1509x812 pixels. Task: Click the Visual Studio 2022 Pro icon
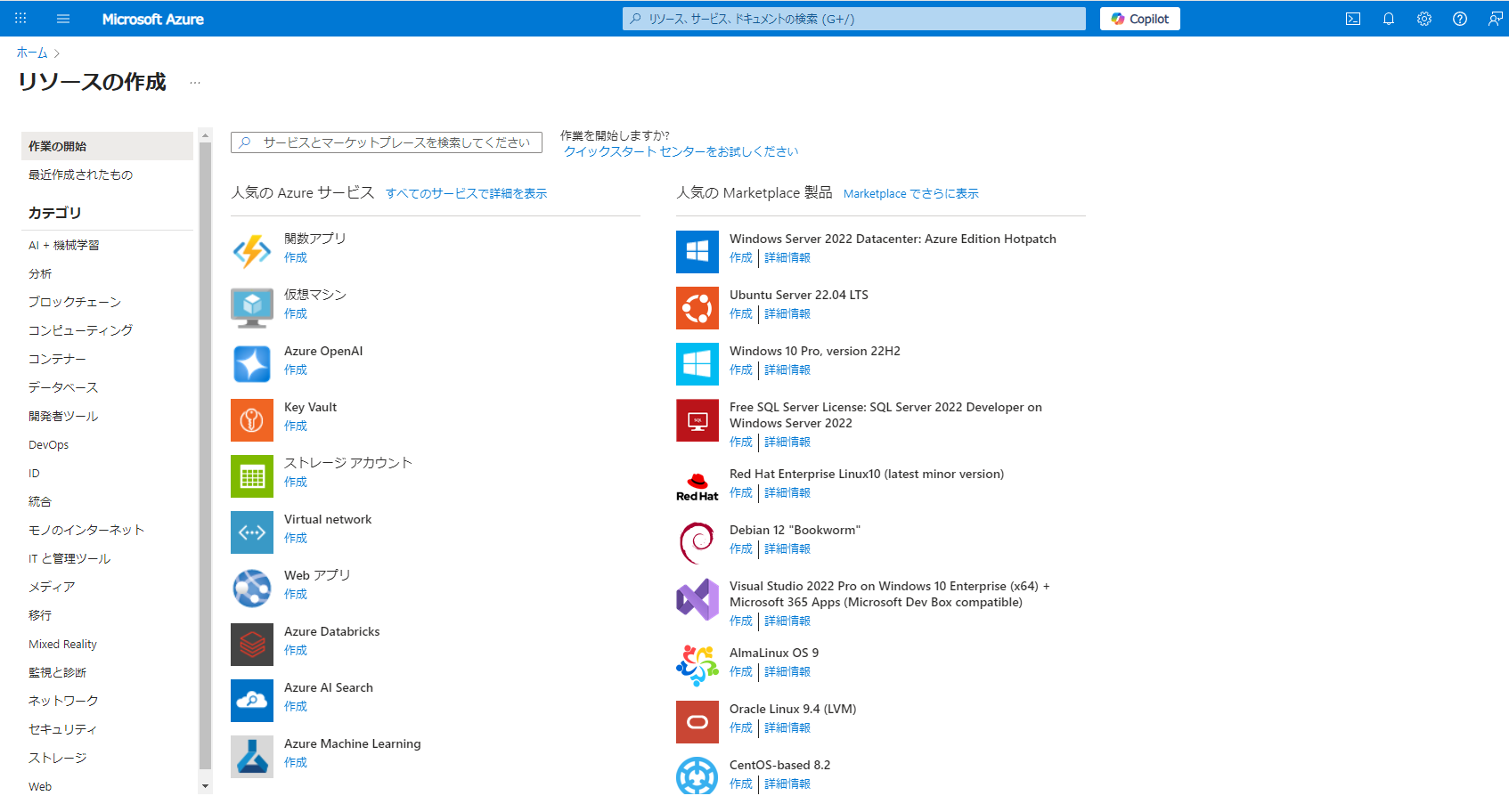697,599
